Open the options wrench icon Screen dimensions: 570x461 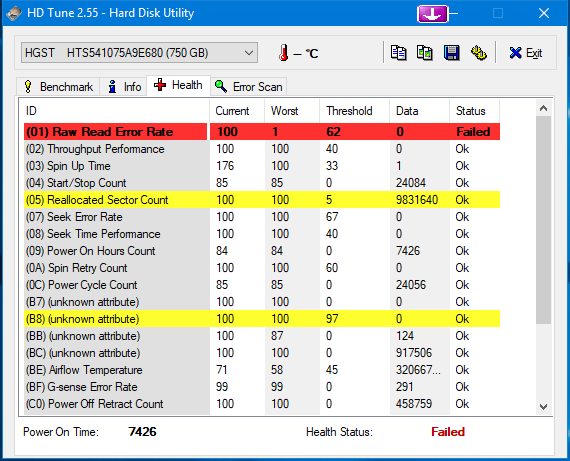[478, 53]
